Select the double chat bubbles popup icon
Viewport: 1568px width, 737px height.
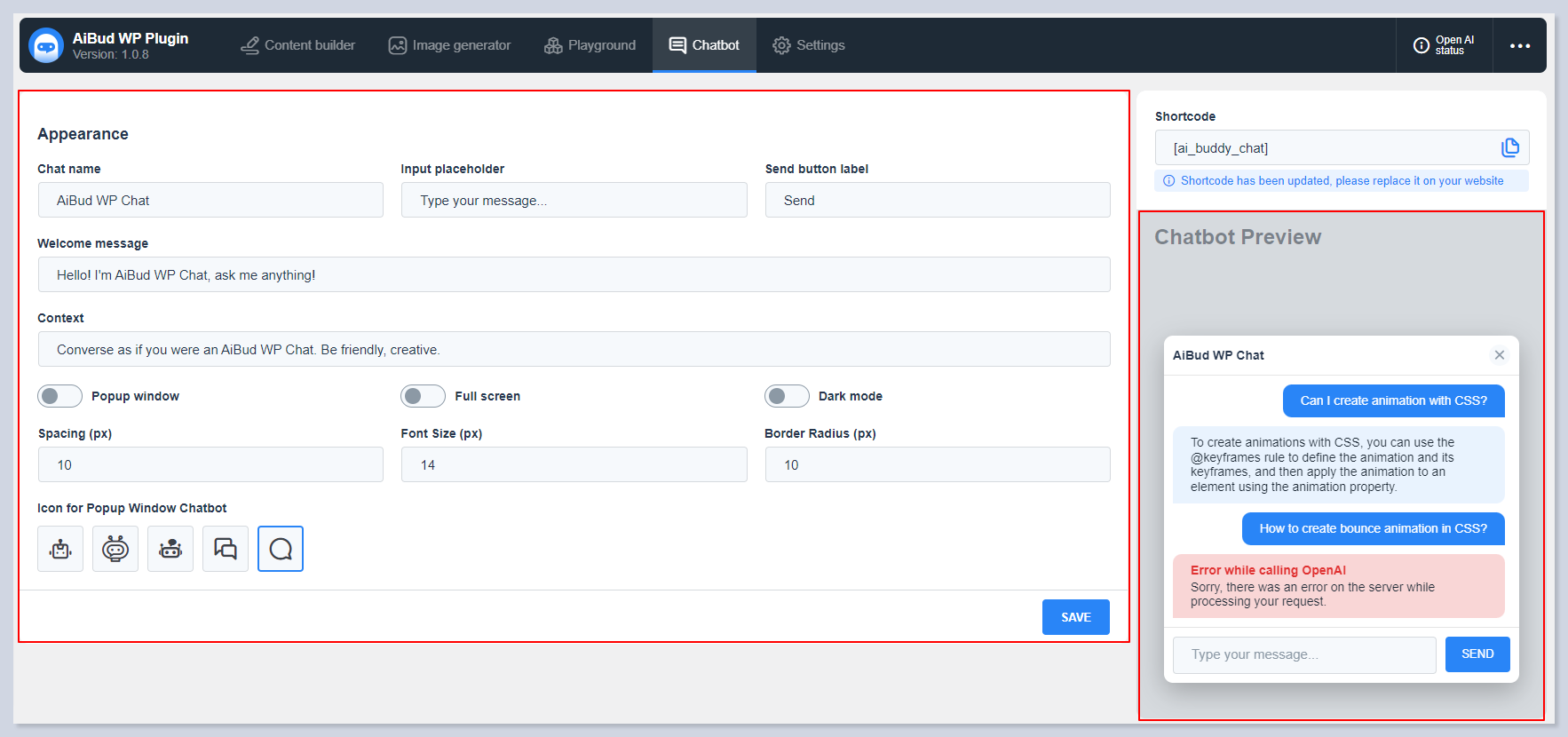(226, 549)
